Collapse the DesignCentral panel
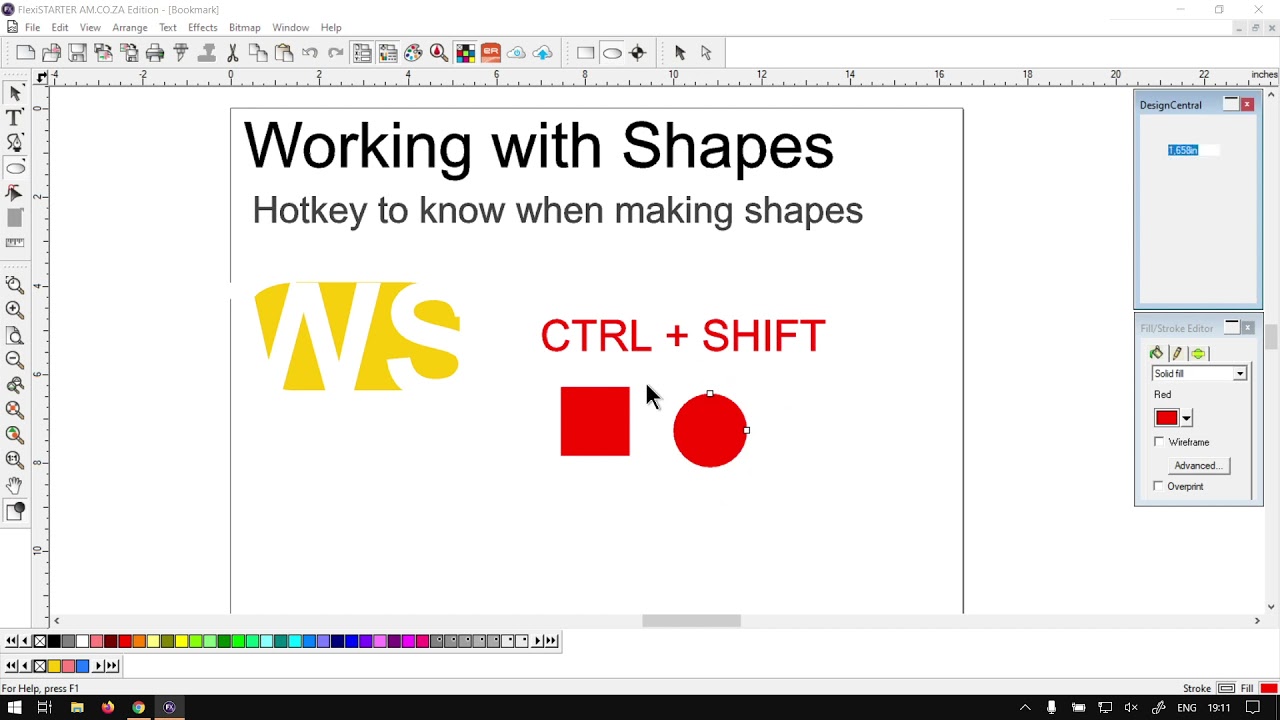Screen dimensions: 1280x720 tap(1231, 104)
